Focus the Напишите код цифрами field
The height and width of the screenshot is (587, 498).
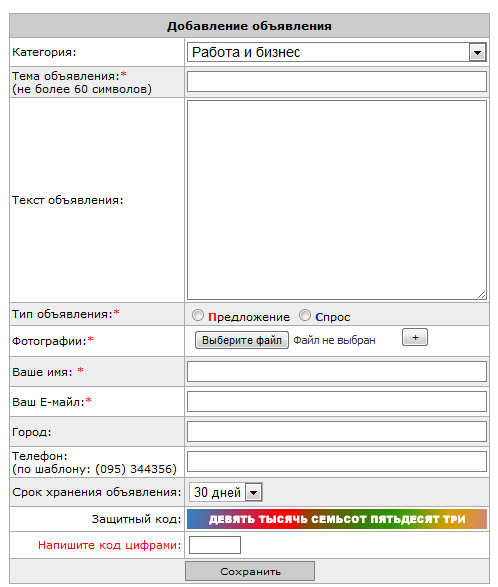point(215,545)
